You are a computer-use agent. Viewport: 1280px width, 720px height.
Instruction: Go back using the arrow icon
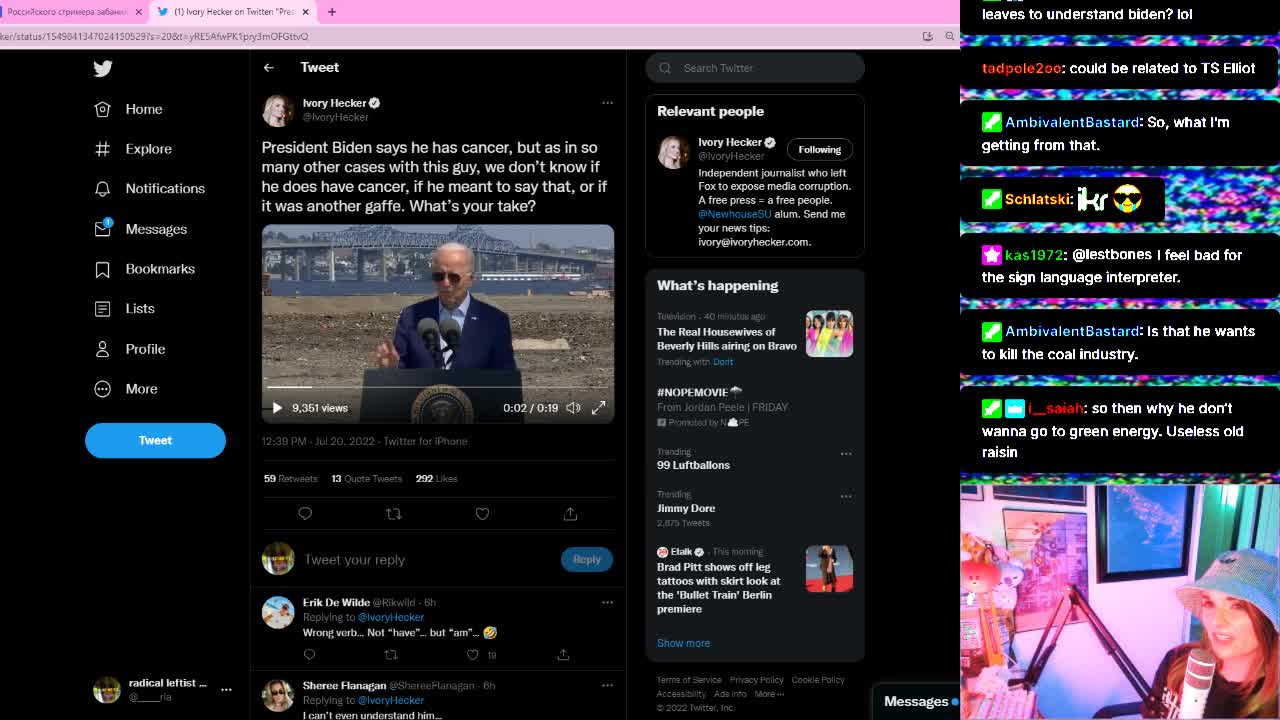click(268, 67)
